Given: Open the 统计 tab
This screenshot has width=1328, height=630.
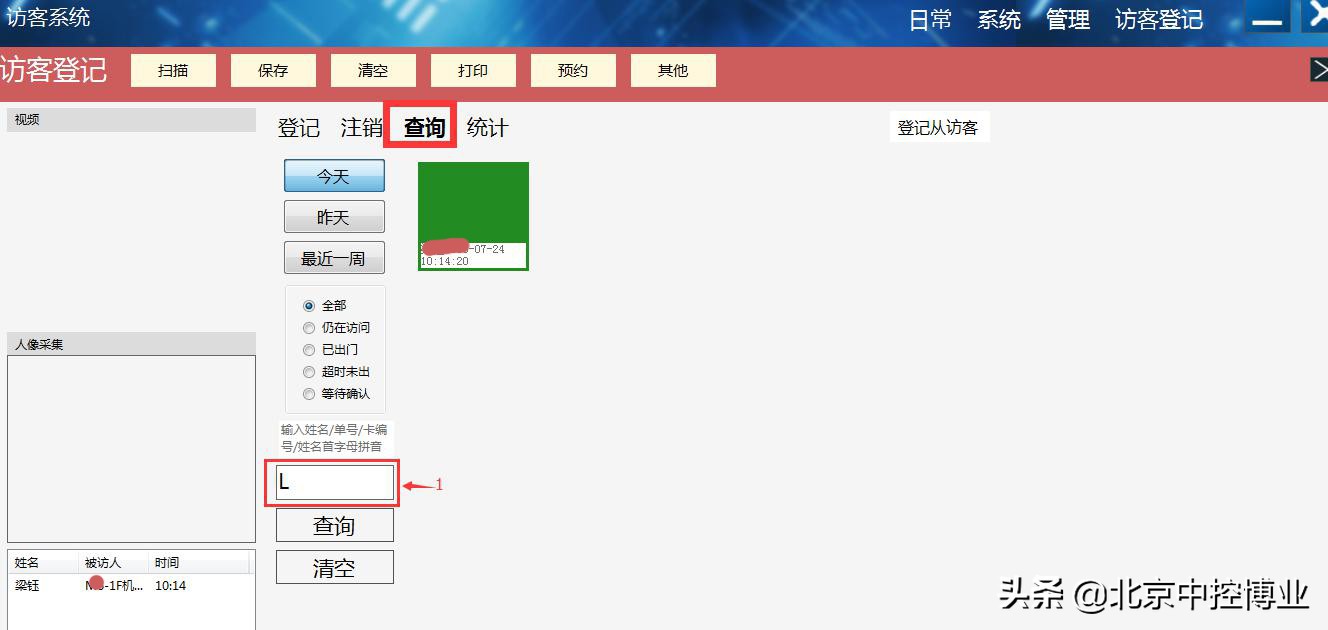Looking at the screenshot, I should point(487,127).
